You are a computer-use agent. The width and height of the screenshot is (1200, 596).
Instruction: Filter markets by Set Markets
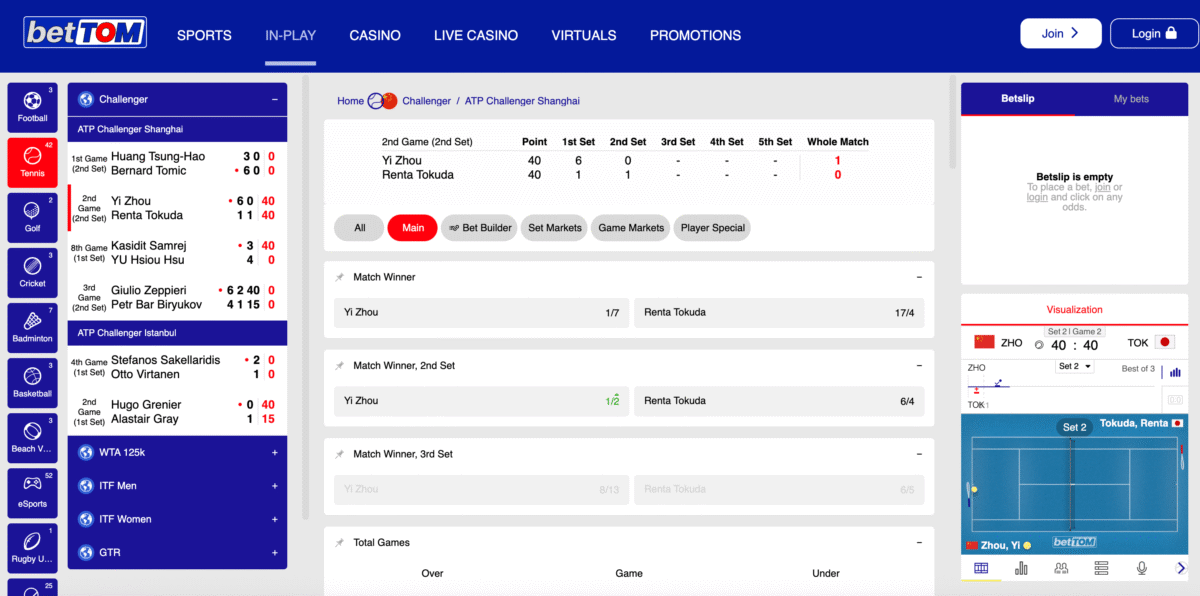[555, 228]
